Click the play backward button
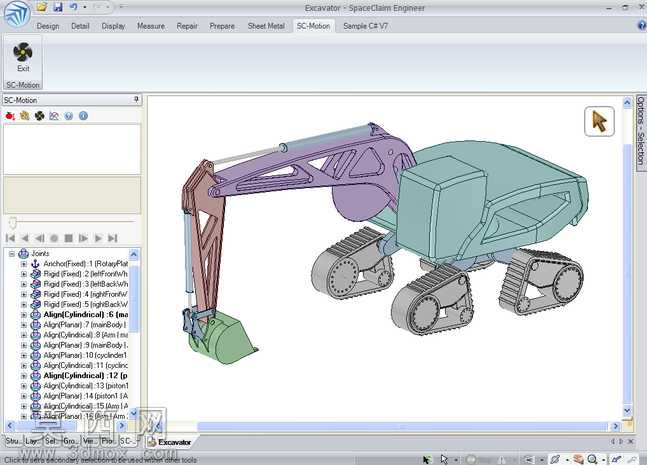The height and width of the screenshot is (465, 647). pyautogui.click(x=25, y=238)
